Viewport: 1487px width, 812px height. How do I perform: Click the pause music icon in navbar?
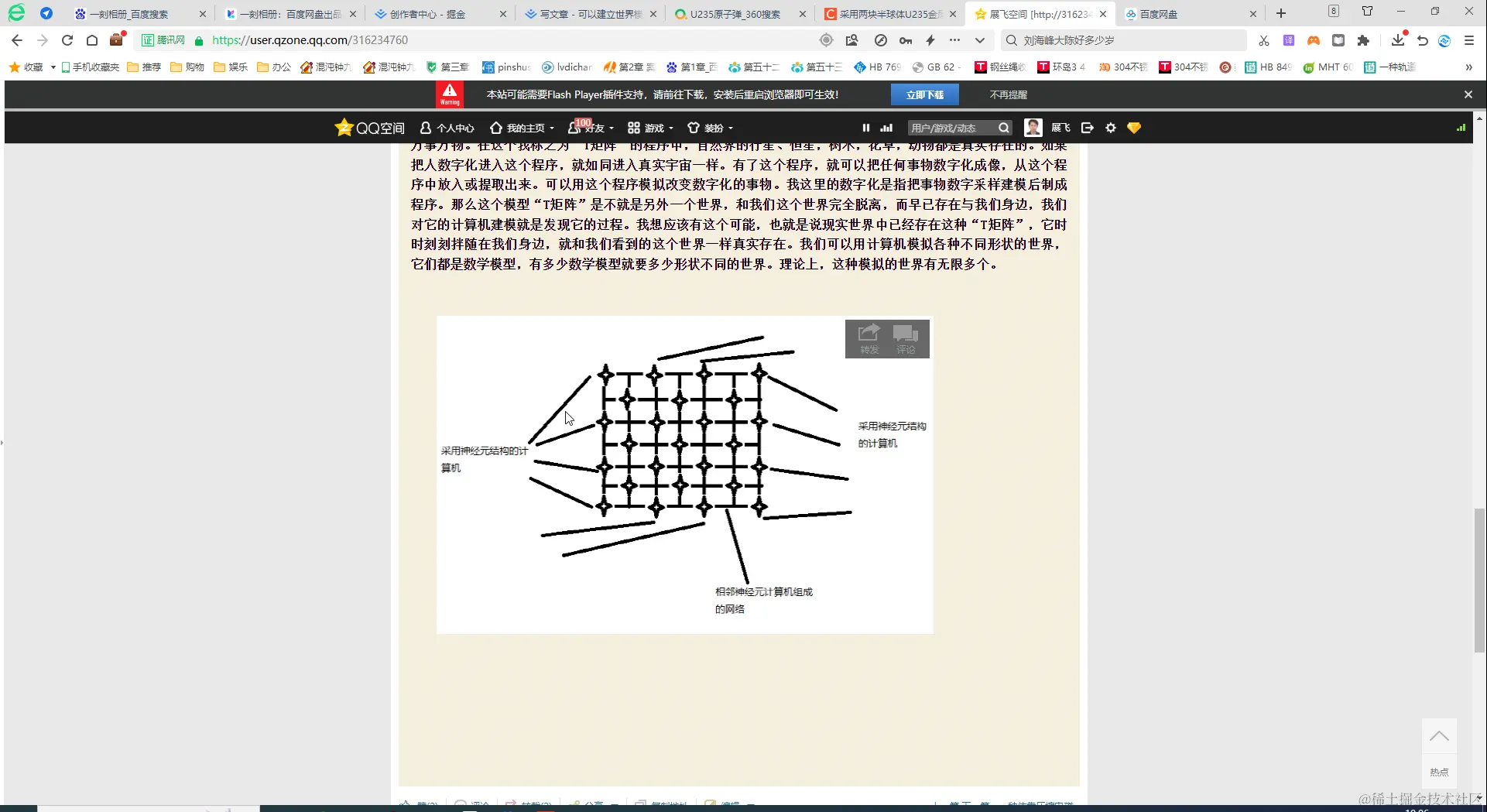tap(865, 128)
